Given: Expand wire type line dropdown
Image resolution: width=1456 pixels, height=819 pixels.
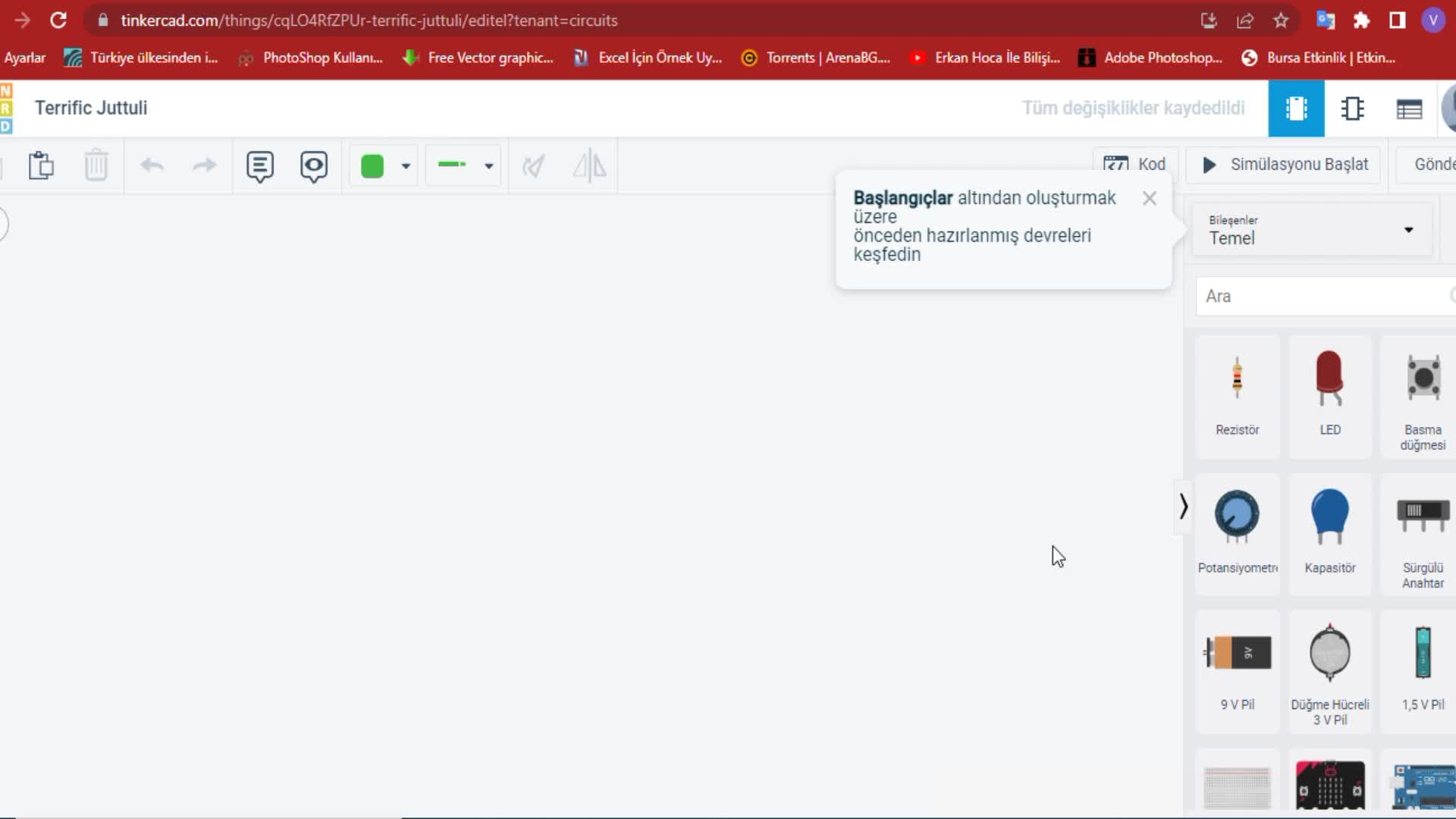Looking at the screenshot, I should (489, 166).
